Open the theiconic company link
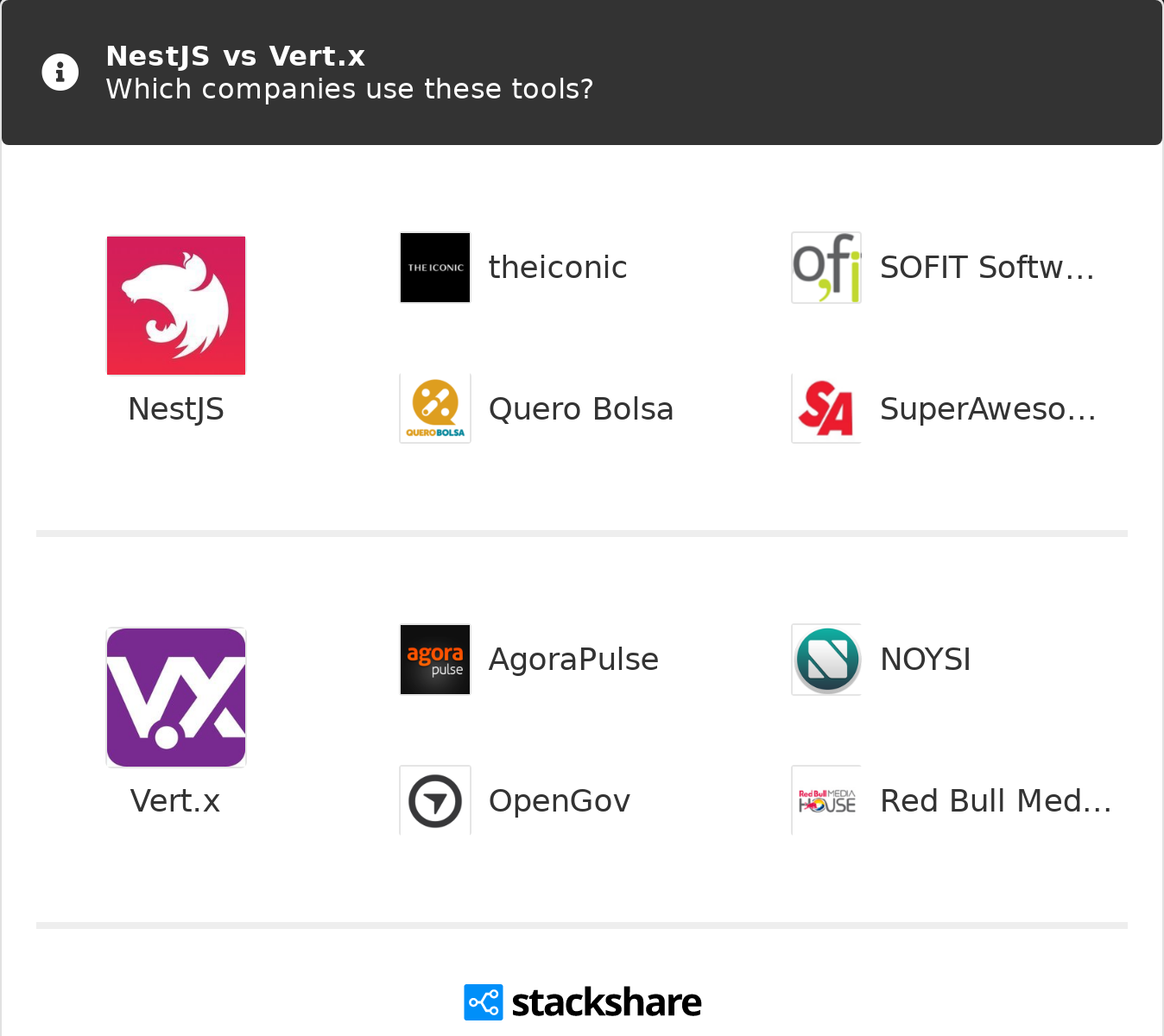The width and height of the screenshot is (1164, 1036). click(x=558, y=268)
